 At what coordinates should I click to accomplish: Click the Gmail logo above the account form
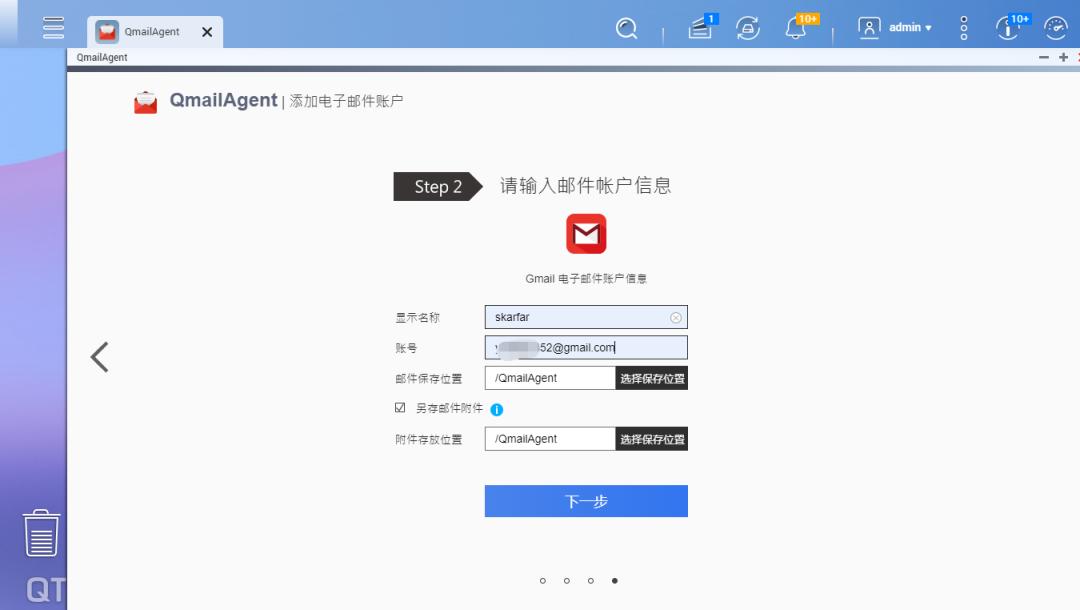[x=586, y=233]
